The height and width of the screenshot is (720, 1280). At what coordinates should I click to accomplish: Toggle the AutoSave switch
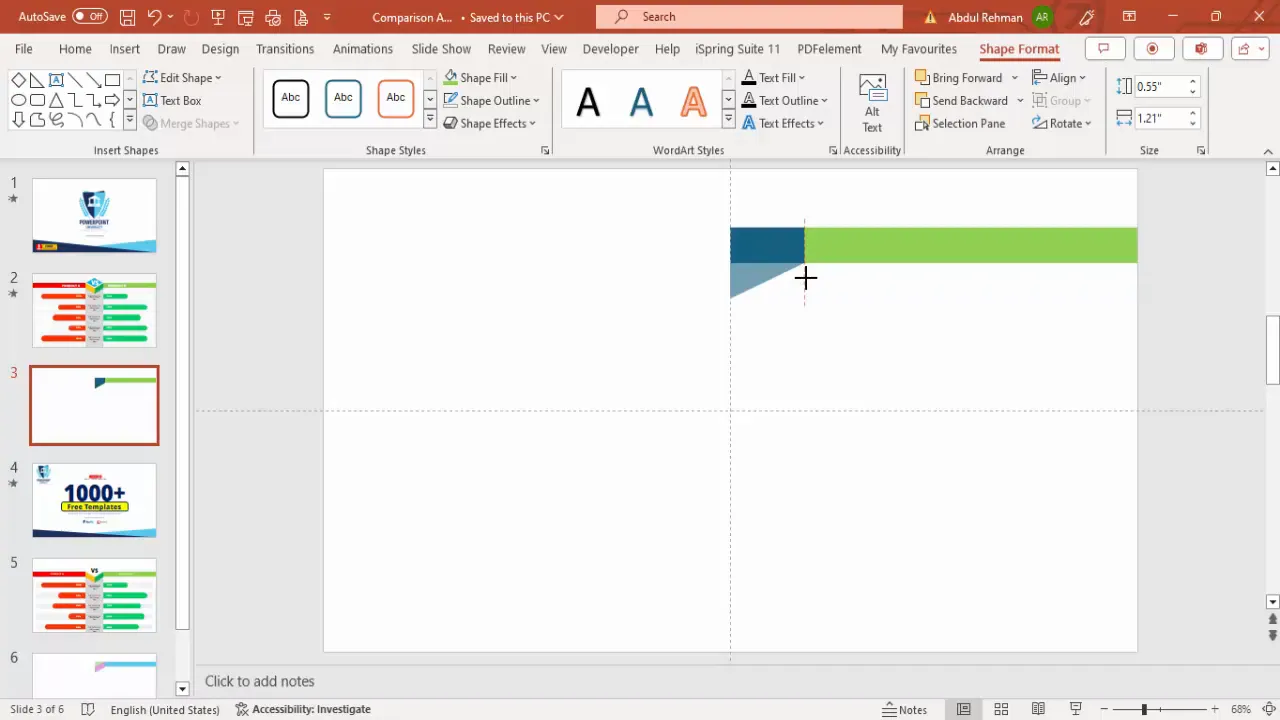(x=89, y=17)
